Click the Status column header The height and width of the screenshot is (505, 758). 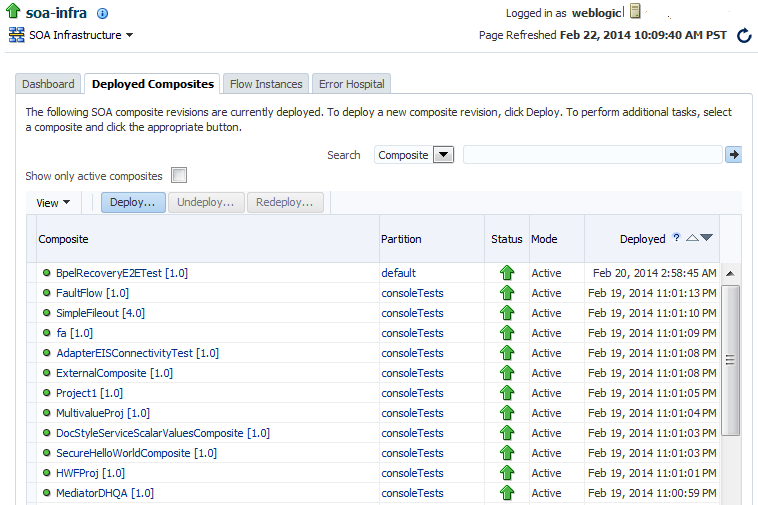point(507,239)
